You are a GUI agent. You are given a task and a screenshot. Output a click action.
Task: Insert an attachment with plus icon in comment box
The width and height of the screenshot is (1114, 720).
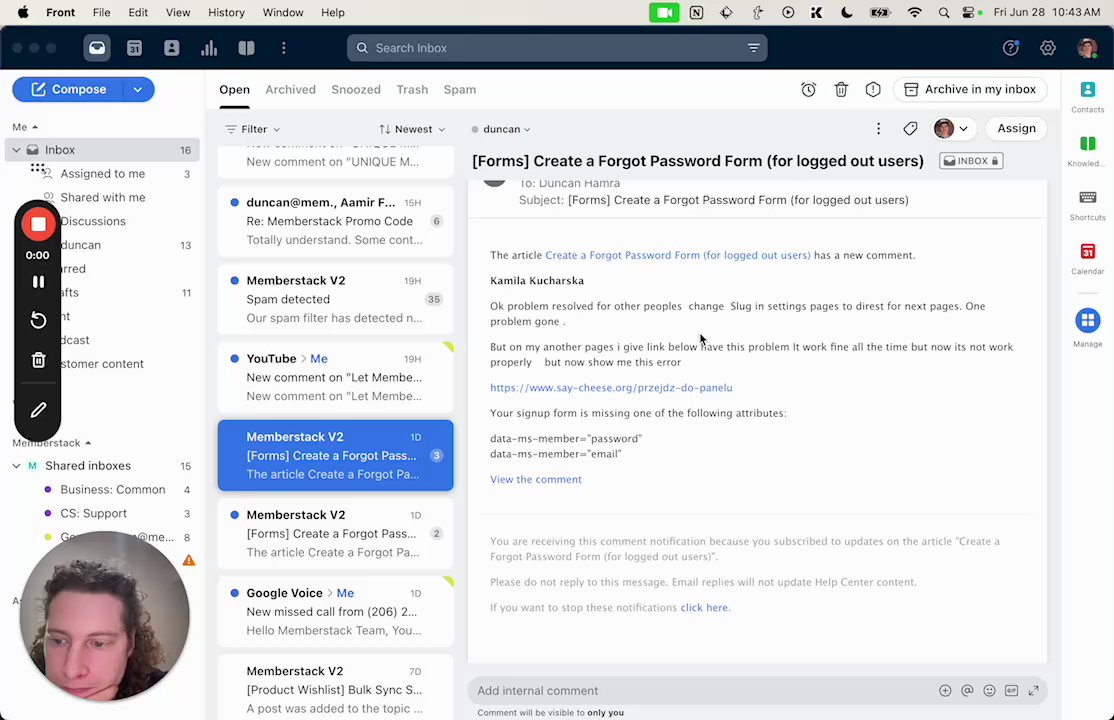point(945,690)
